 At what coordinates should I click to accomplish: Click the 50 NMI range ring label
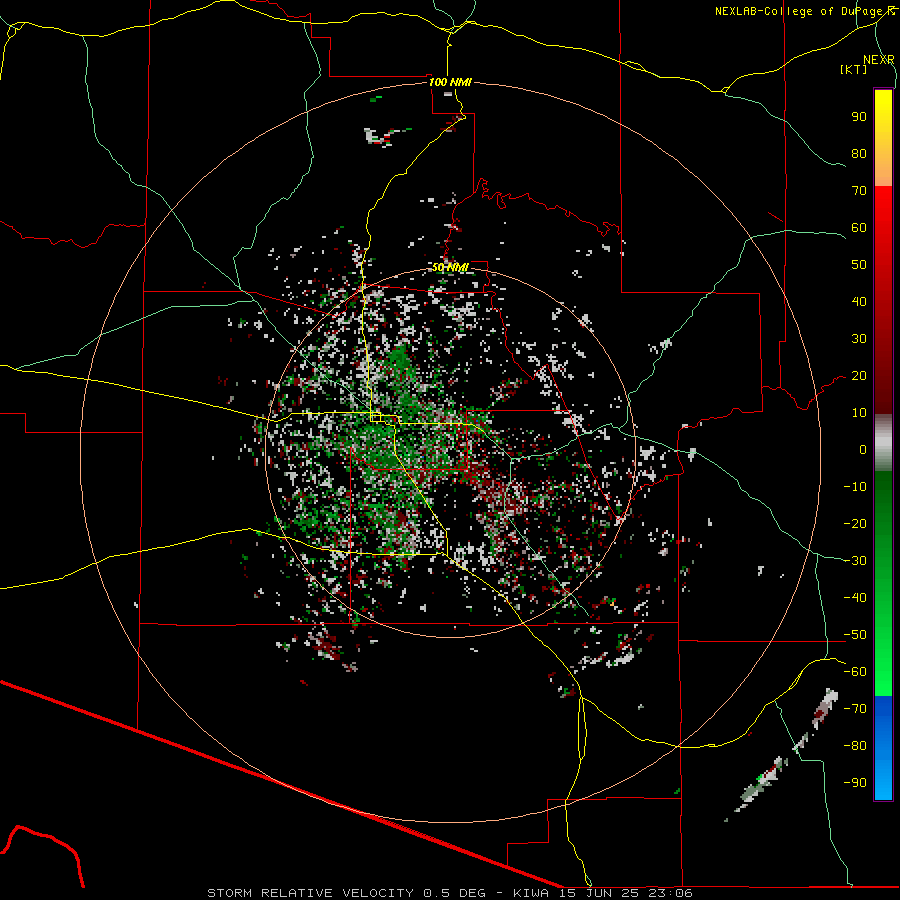pos(450,267)
